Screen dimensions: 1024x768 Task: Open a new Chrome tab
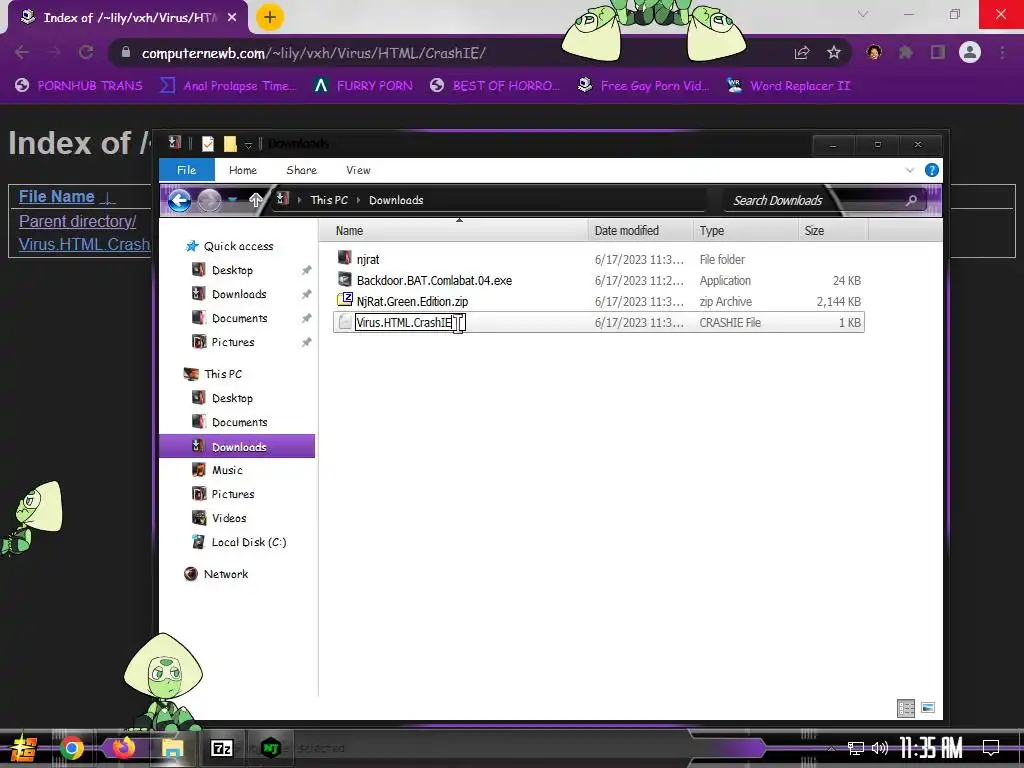[x=270, y=18]
